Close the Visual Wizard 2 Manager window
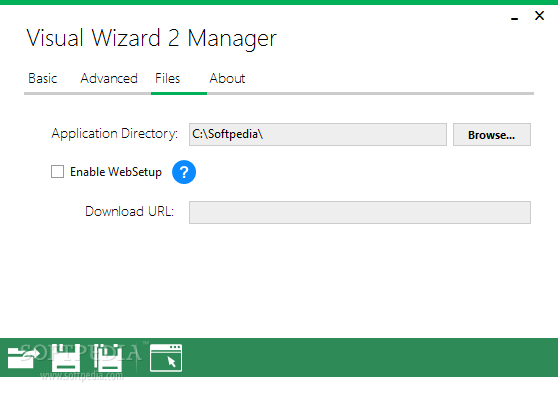This screenshot has width=558, height=394. click(x=539, y=16)
